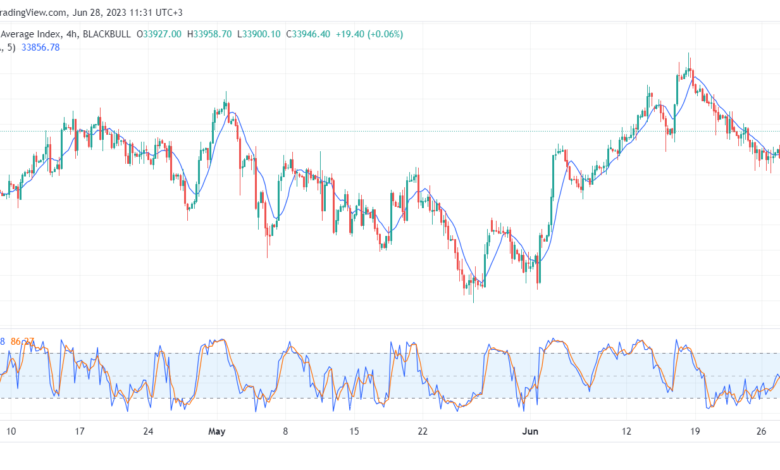
Task: Click the 19 date label in June
Action: pos(694,431)
